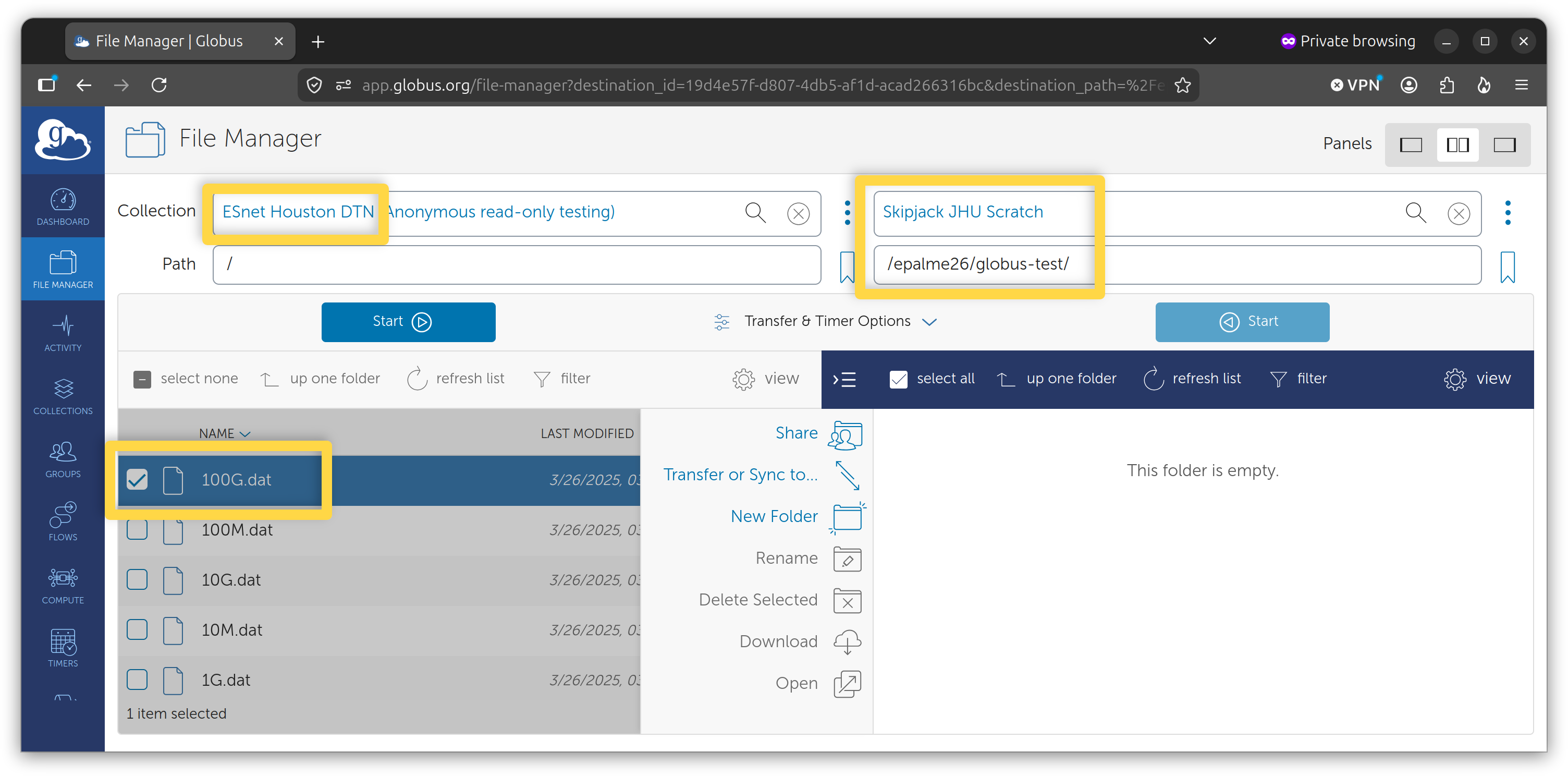This screenshot has width=1568, height=776.
Task: Start transfer from right panel
Action: point(1242,322)
